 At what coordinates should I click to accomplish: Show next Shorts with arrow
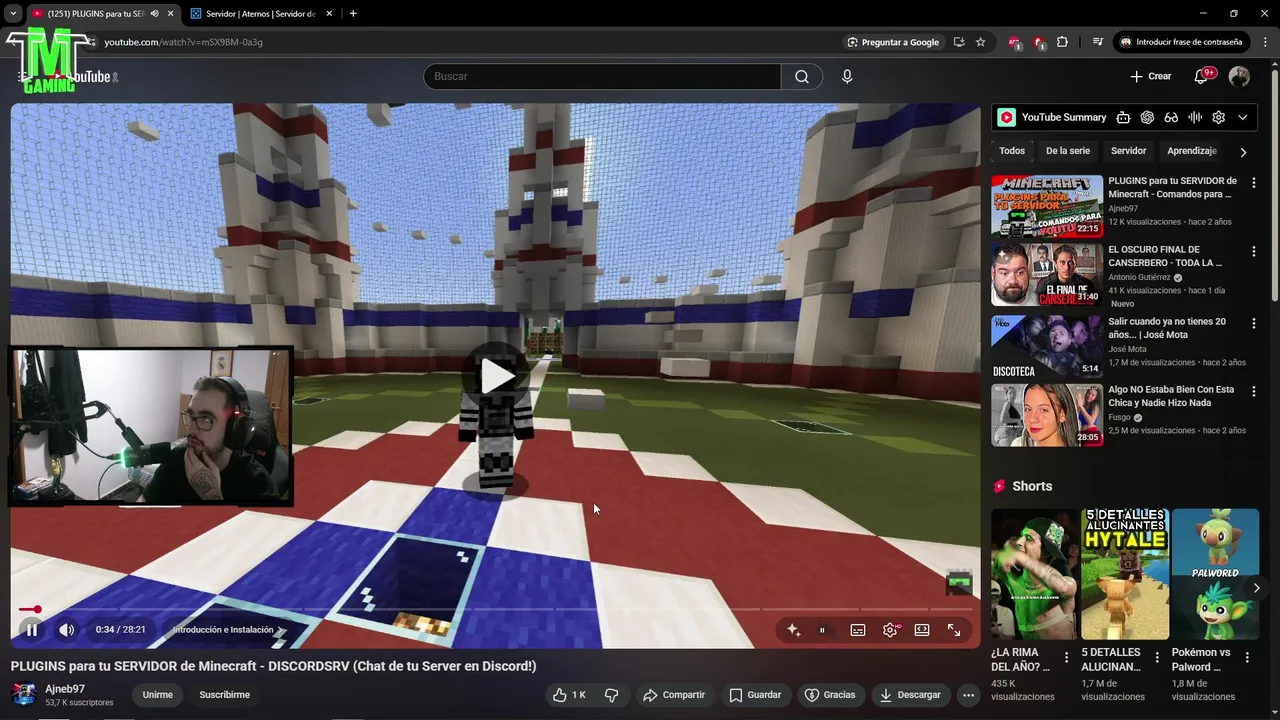[x=1256, y=588]
